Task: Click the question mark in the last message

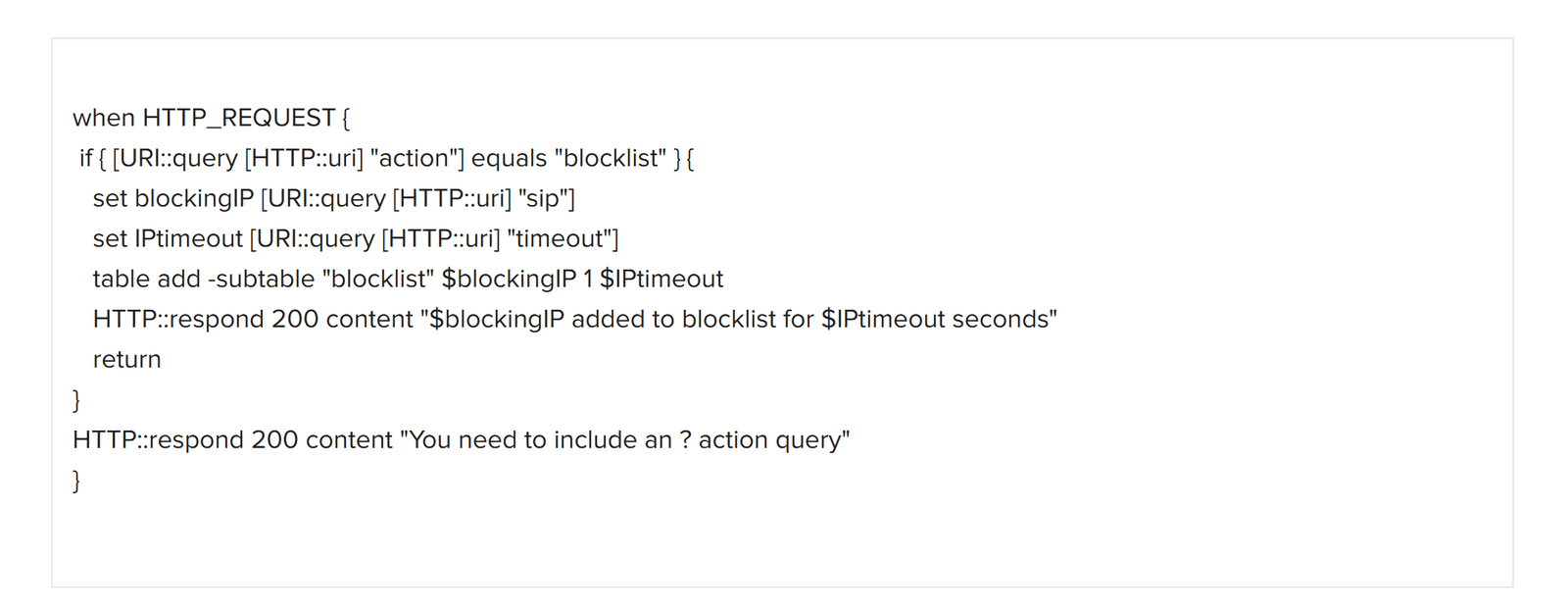Action: pyautogui.click(x=685, y=439)
